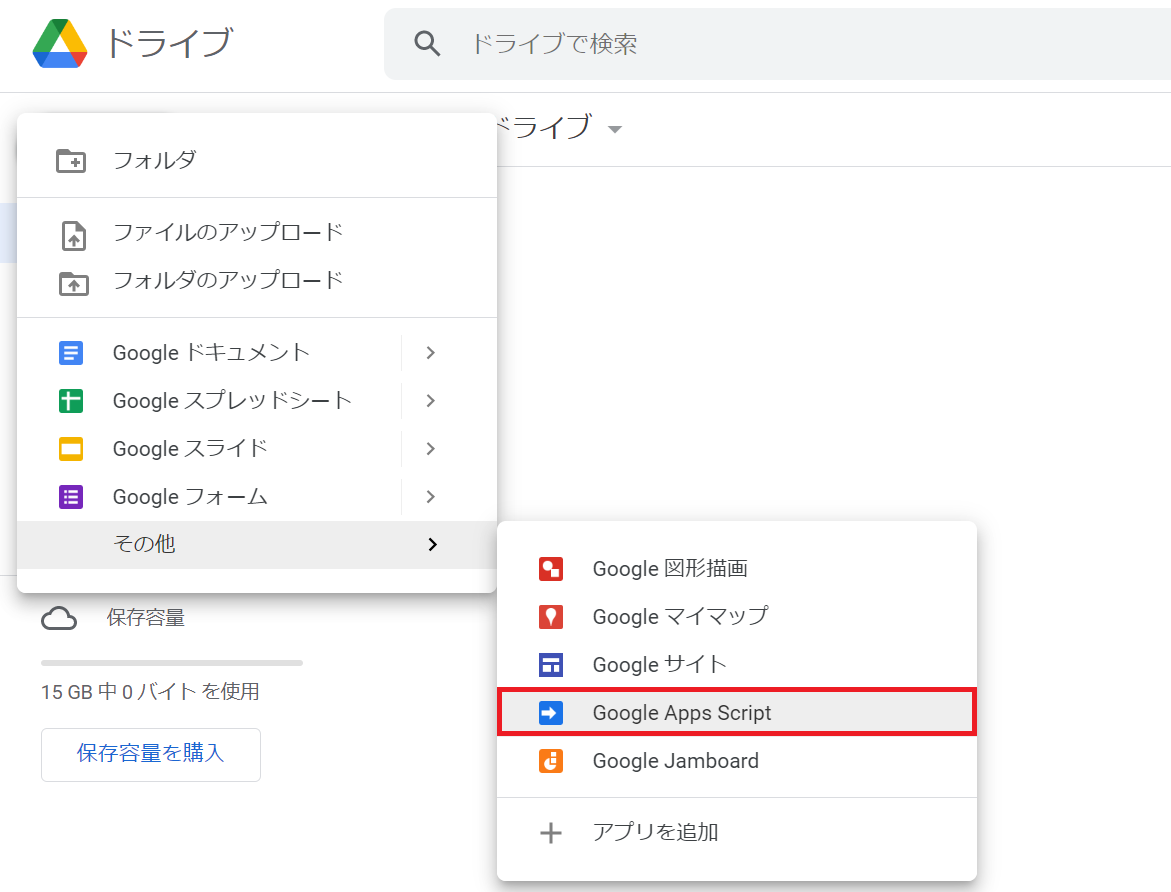Click the Google Sheets green icon

[x=71, y=400]
